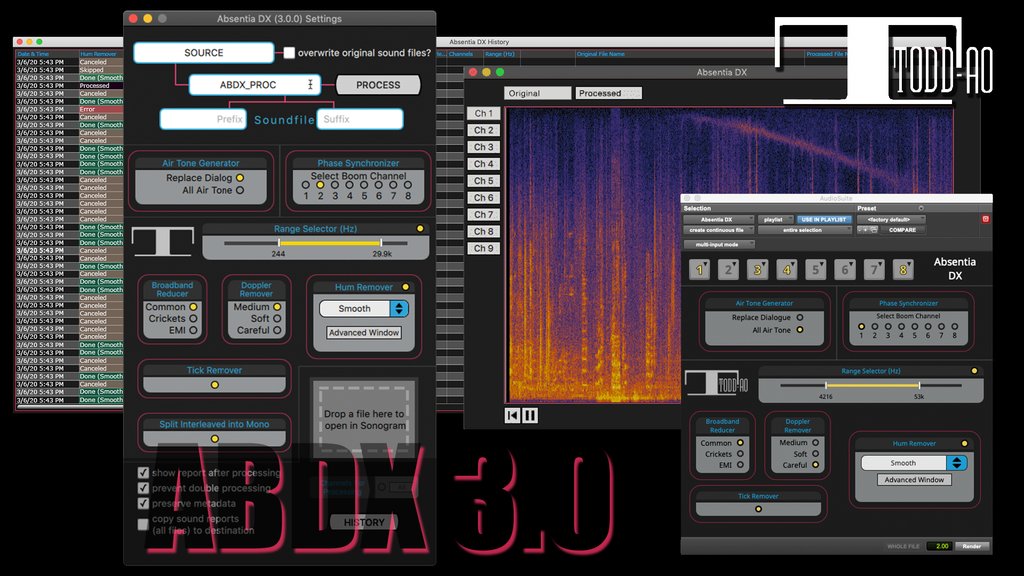The width and height of the screenshot is (1024, 576).
Task: Toggle Hum Remover enable dot in AudioSuite plugin
Action: (x=965, y=443)
